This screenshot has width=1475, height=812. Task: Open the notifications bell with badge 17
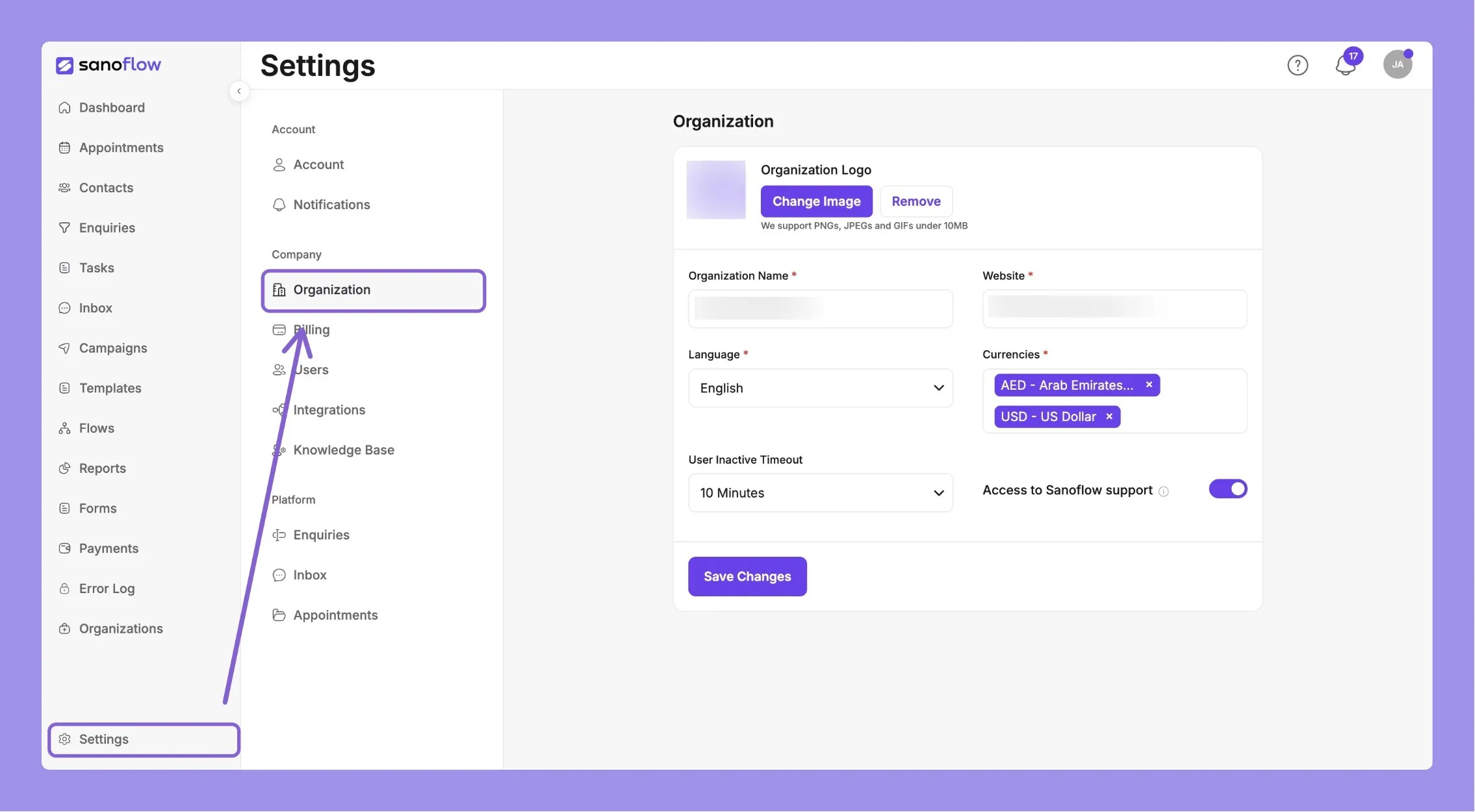(x=1346, y=64)
